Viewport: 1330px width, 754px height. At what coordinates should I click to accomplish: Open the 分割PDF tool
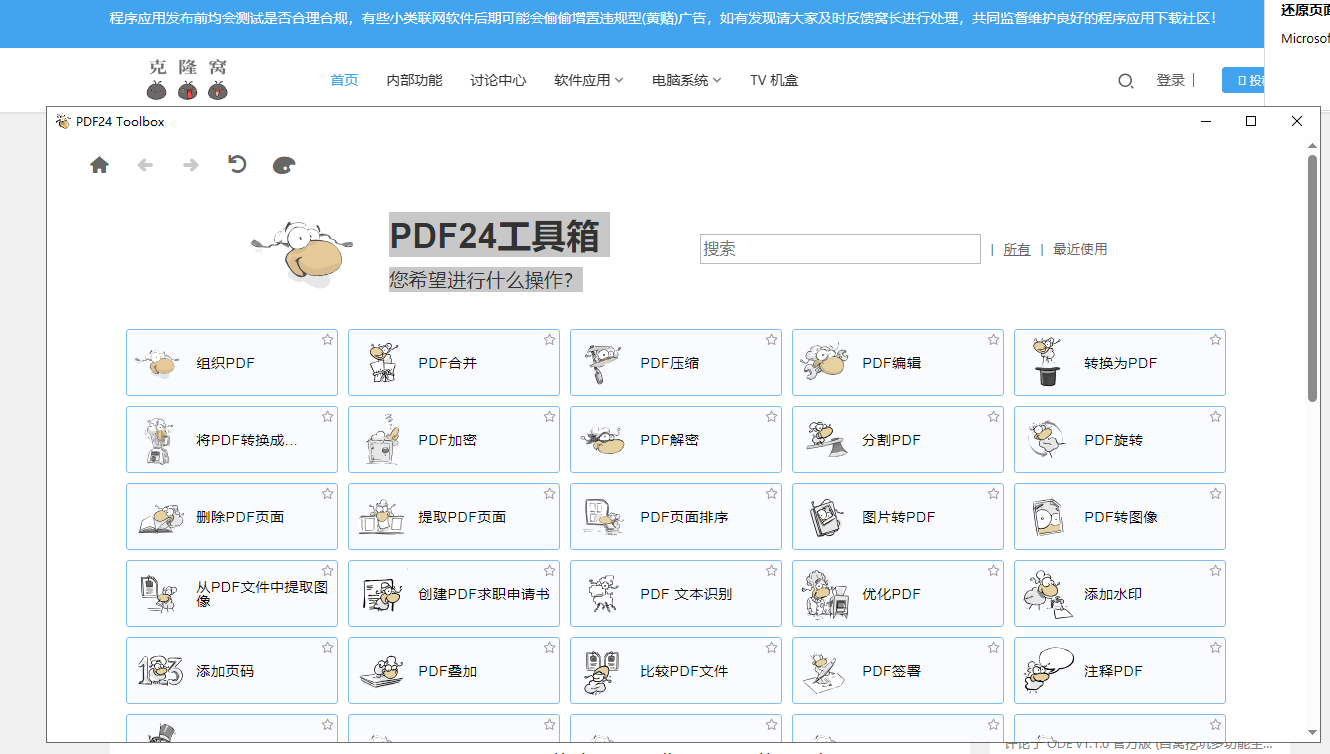pyautogui.click(x=898, y=440)
